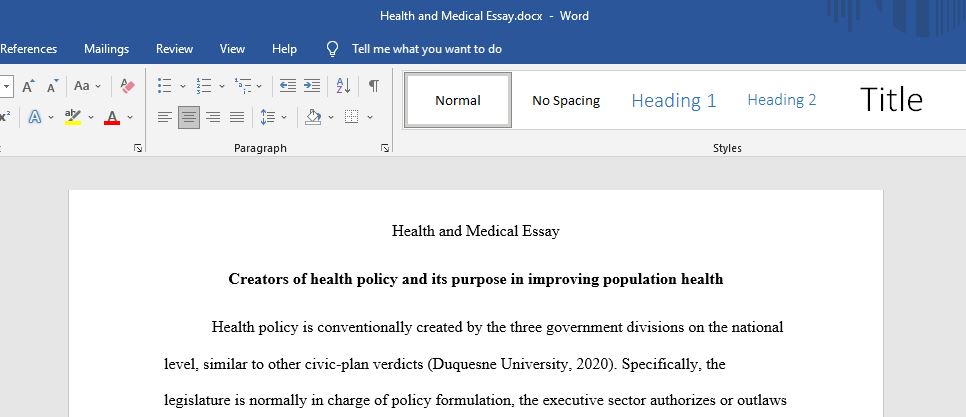The height and width of the screenshot is (417, 966).
Task: Shrink font size with the smaller A icon
Action: 52,86
